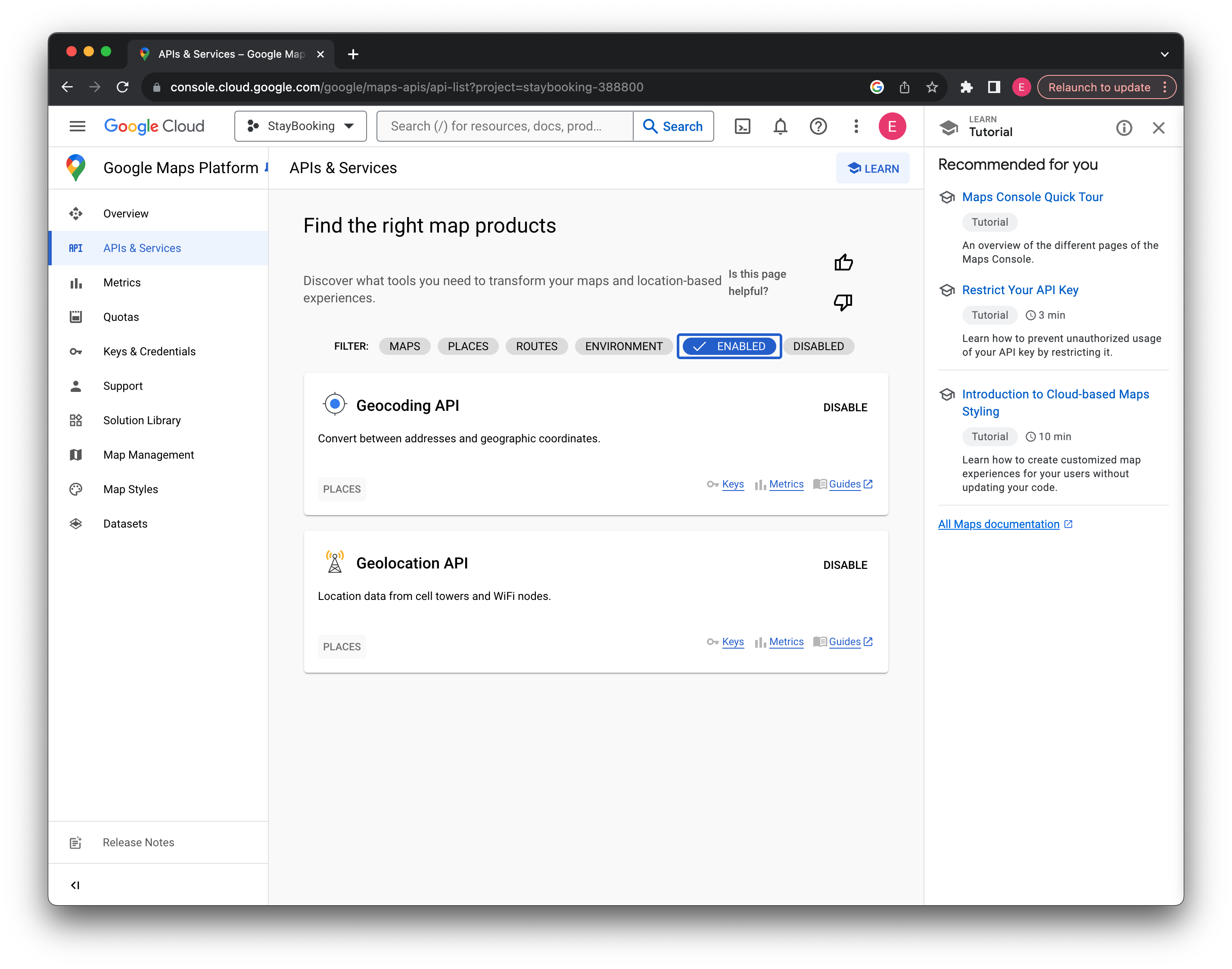Viewport: 1232px width, 969px height.
Task: Focus the resources search field
Action: point(504,126)
